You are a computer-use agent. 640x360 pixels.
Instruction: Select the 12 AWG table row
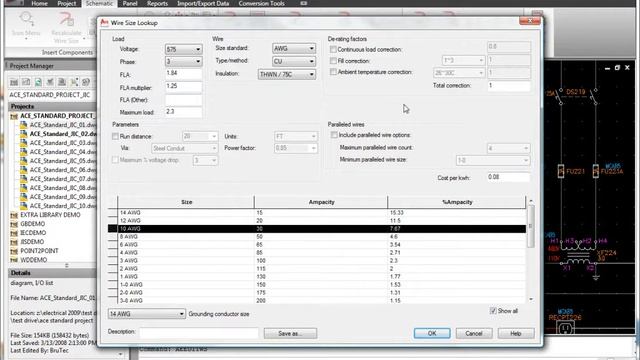click(317, 220)
